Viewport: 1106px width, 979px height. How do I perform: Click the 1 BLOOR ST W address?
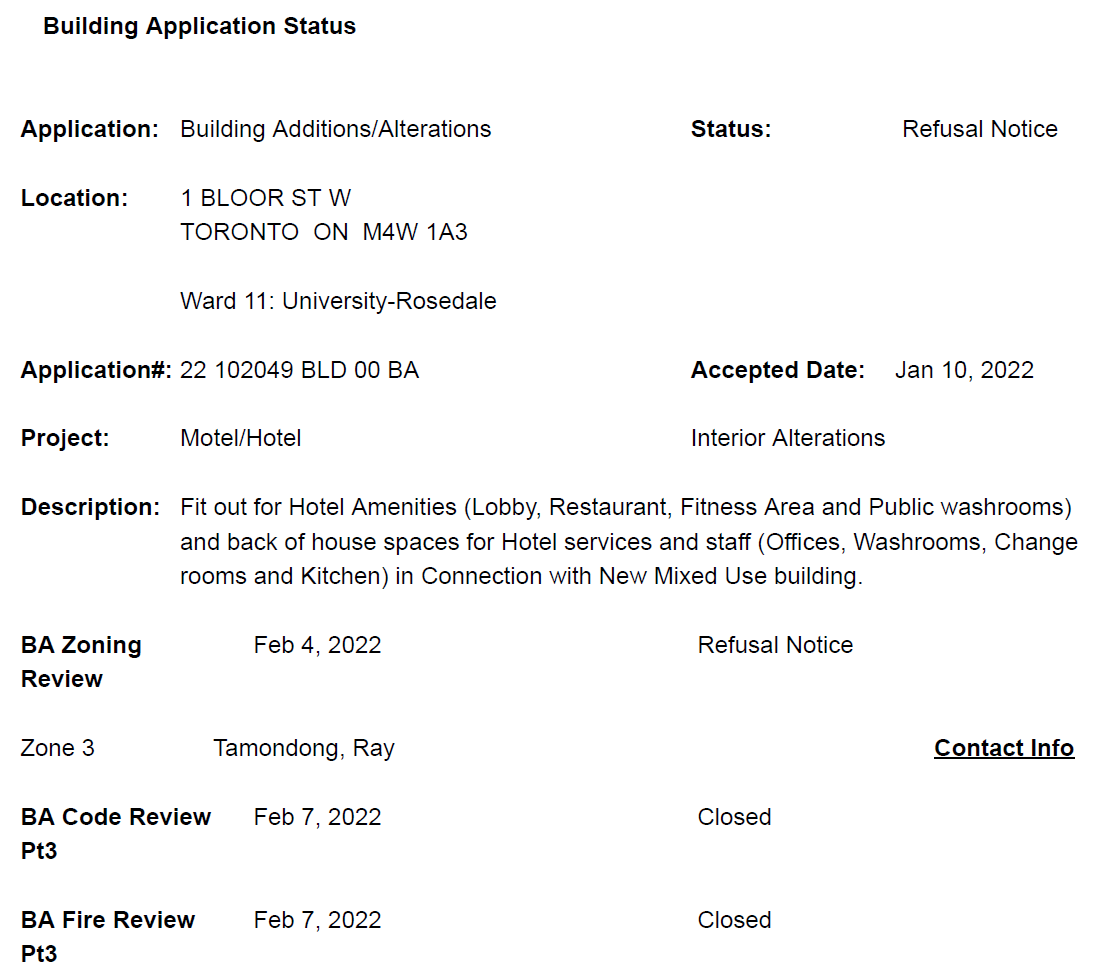(x=265, y=198)
